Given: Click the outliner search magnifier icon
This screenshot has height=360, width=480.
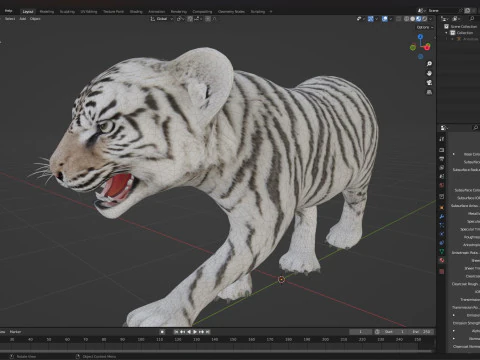Looking at the screenshot, I should [x=472, y=19].
